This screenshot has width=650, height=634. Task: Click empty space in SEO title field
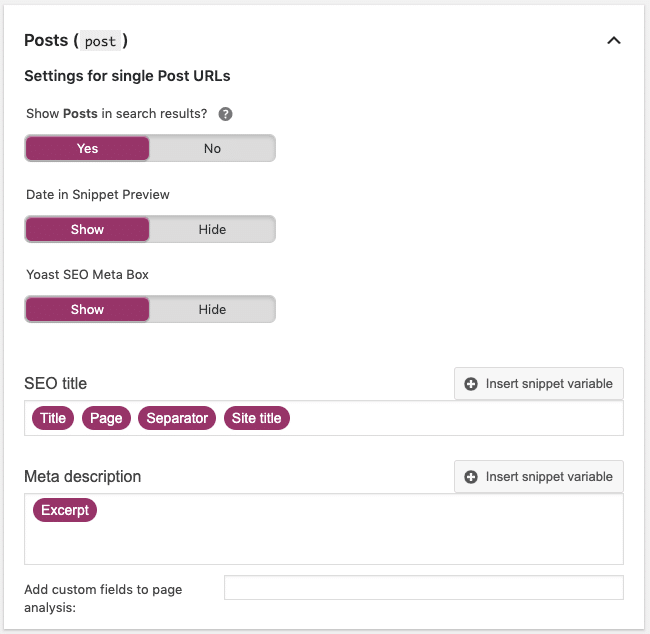[x=456, y=418]
